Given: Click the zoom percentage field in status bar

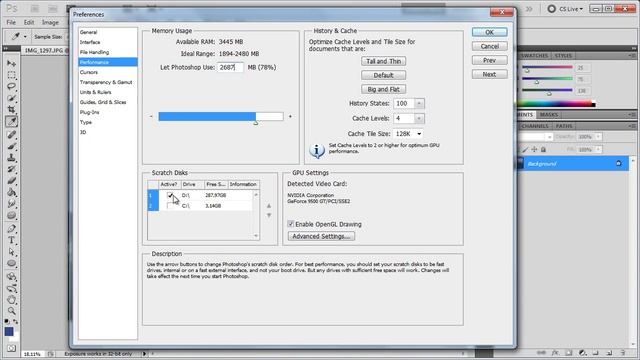Looking at the screenshot, I should click(32, 354).
